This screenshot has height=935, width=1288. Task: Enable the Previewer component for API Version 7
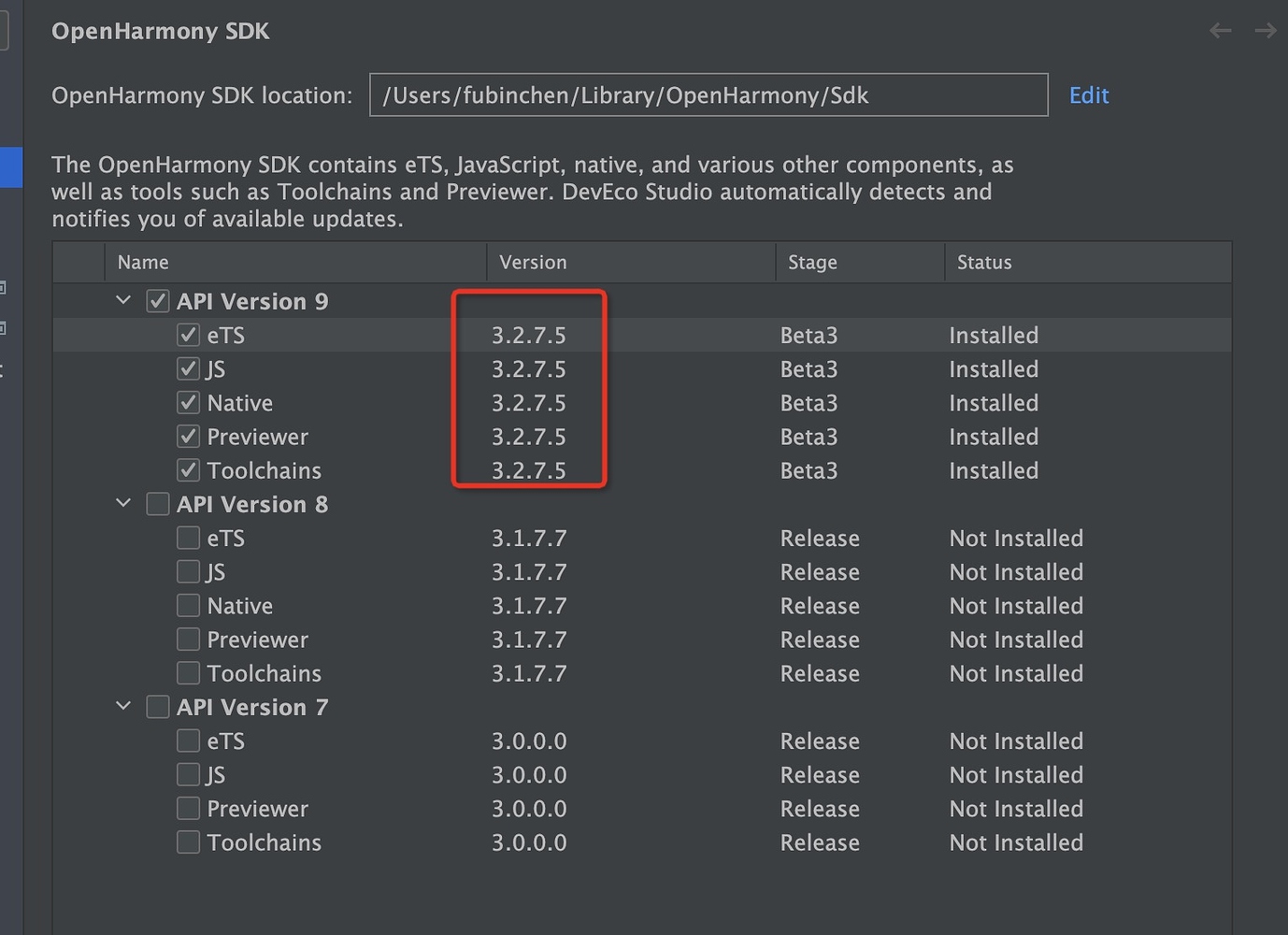188,809
